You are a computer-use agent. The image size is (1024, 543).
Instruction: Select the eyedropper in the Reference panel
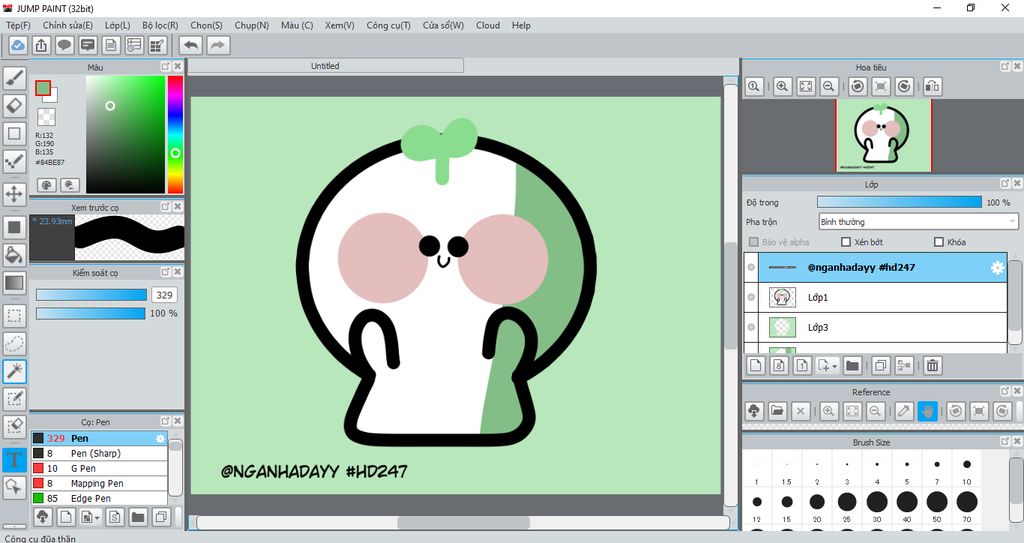903,411
